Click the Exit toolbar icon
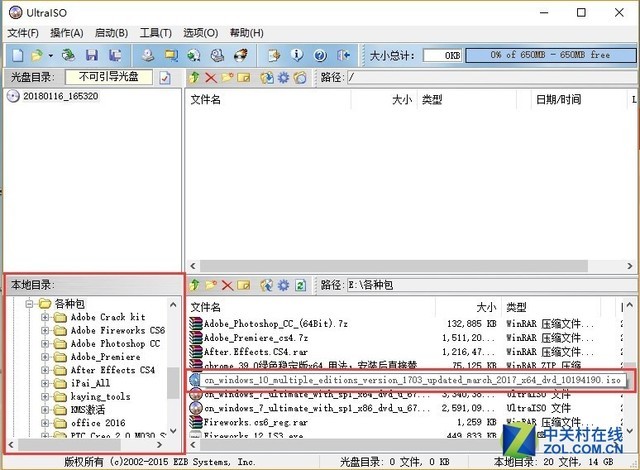 [x=344, y=55]
